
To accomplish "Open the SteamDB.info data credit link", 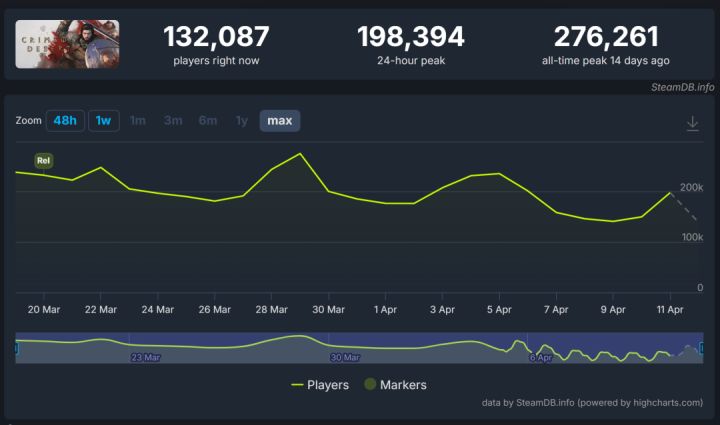I will tap(545, 403).
